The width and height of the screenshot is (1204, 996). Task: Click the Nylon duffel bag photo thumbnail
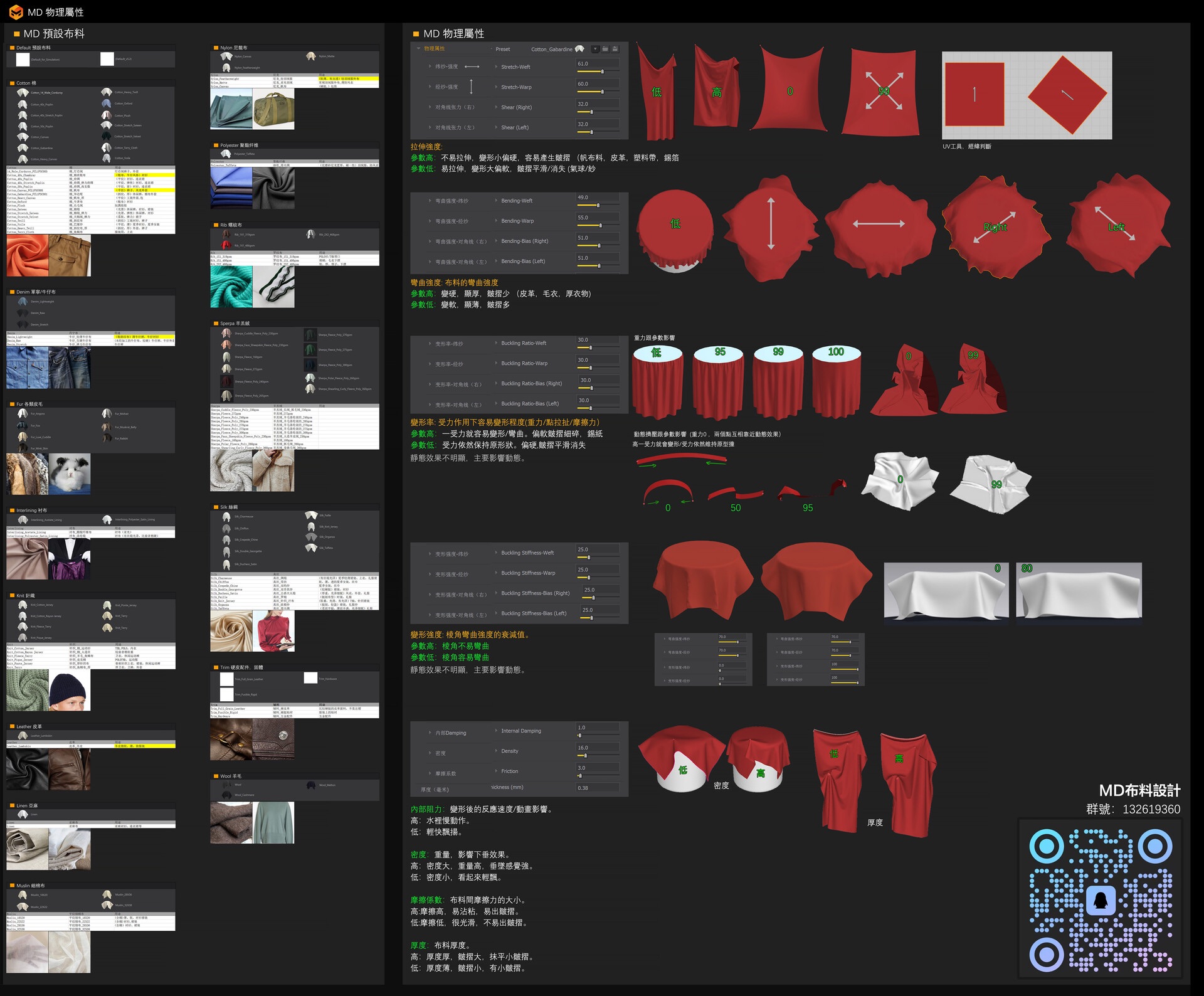tap(274, 109)
